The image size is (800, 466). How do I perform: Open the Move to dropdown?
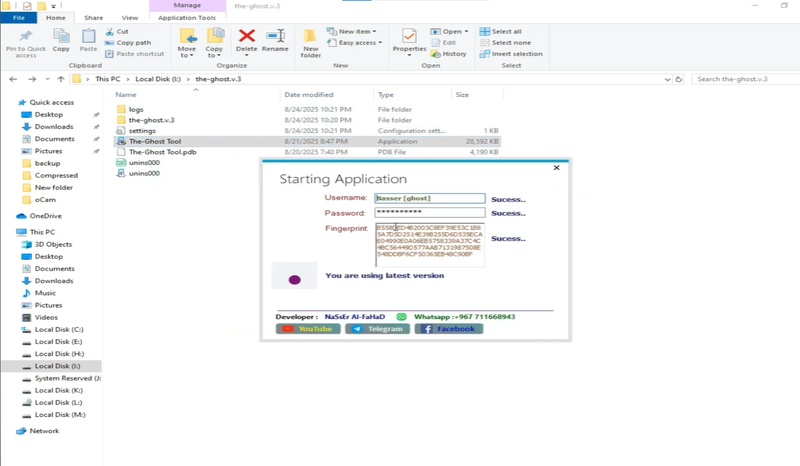(187, 43)
